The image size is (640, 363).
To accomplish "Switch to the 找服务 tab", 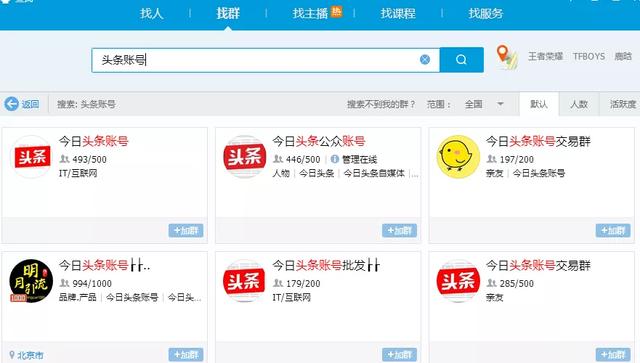I will coord(486,13).
